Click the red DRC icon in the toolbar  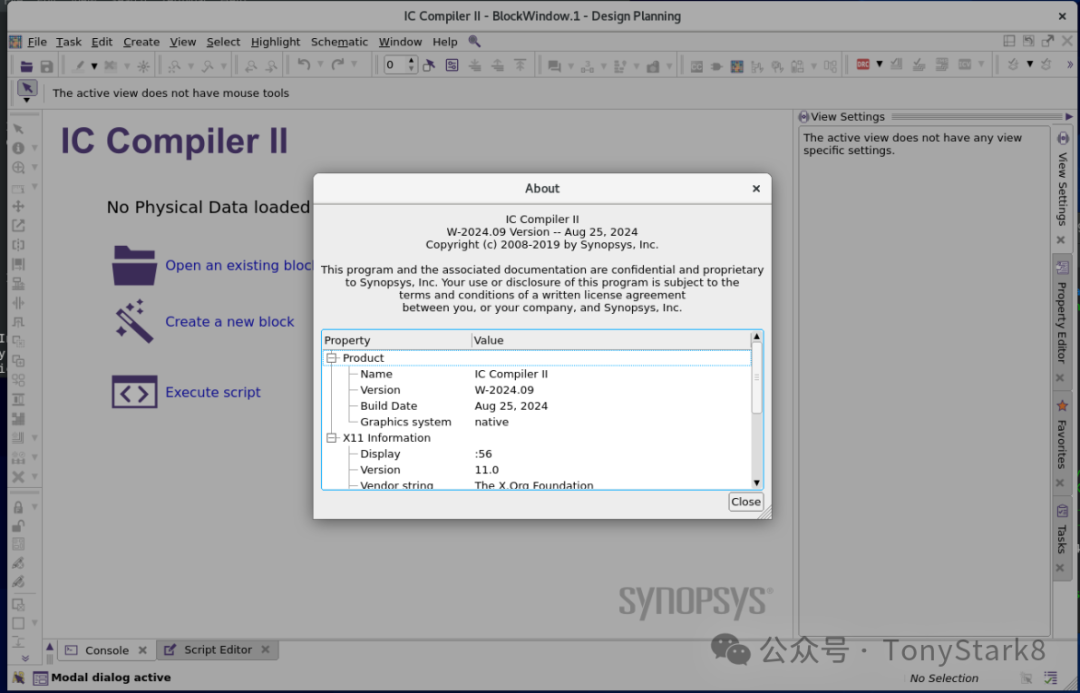863,64
